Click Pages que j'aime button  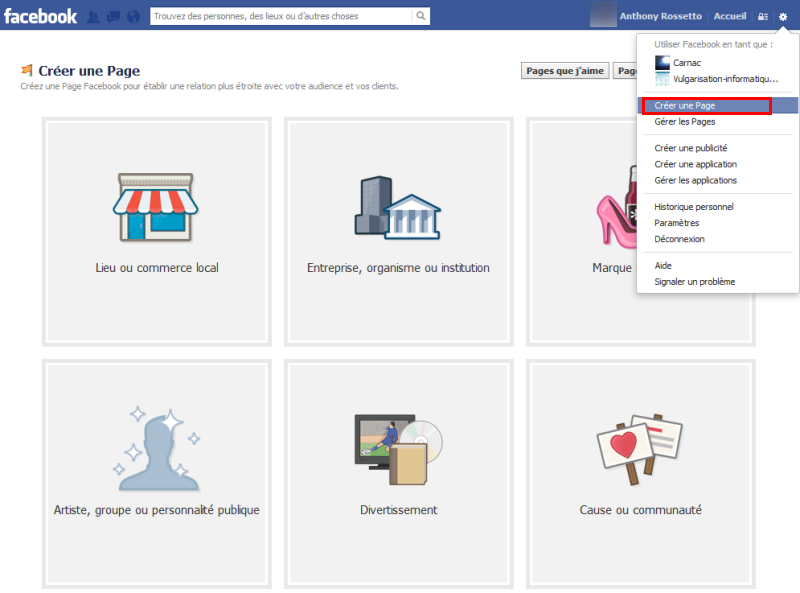(565, 71)
